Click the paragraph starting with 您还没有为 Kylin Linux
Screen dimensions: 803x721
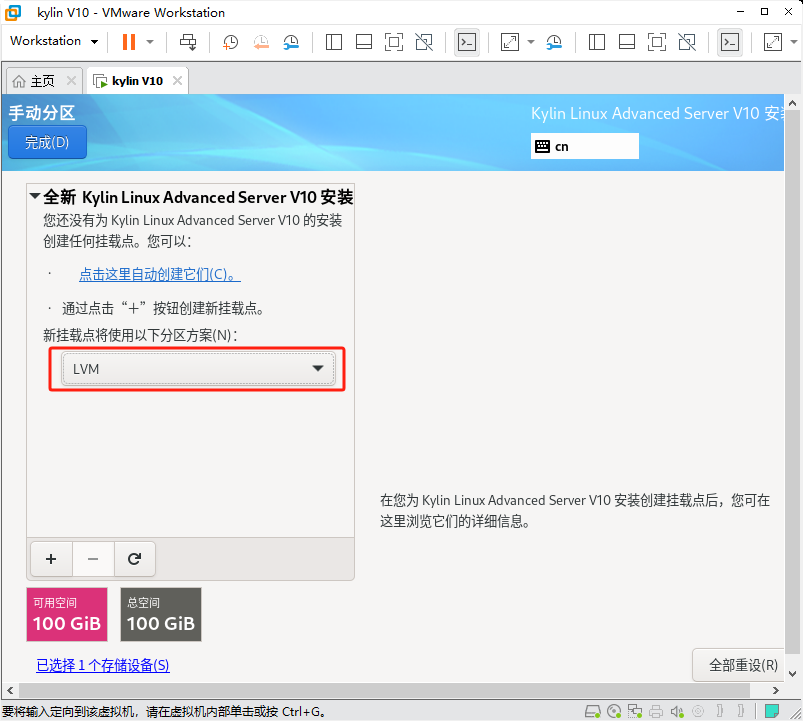click(193, 230)
